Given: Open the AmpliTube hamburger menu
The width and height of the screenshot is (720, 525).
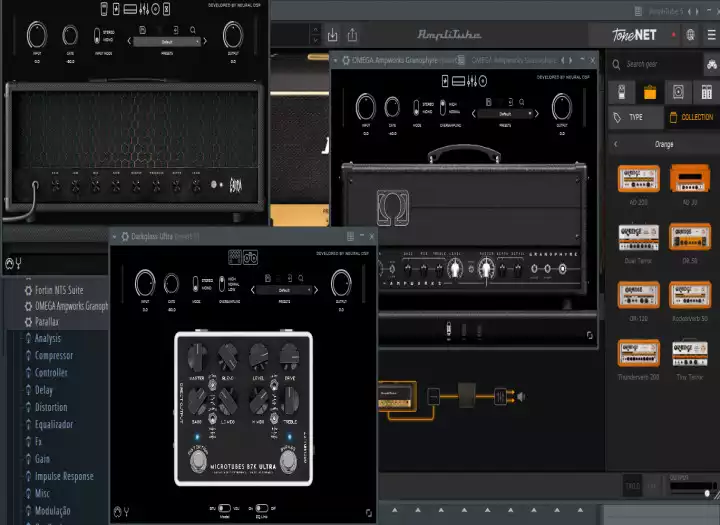Looking at the screenshot, I should coord(711,35).
